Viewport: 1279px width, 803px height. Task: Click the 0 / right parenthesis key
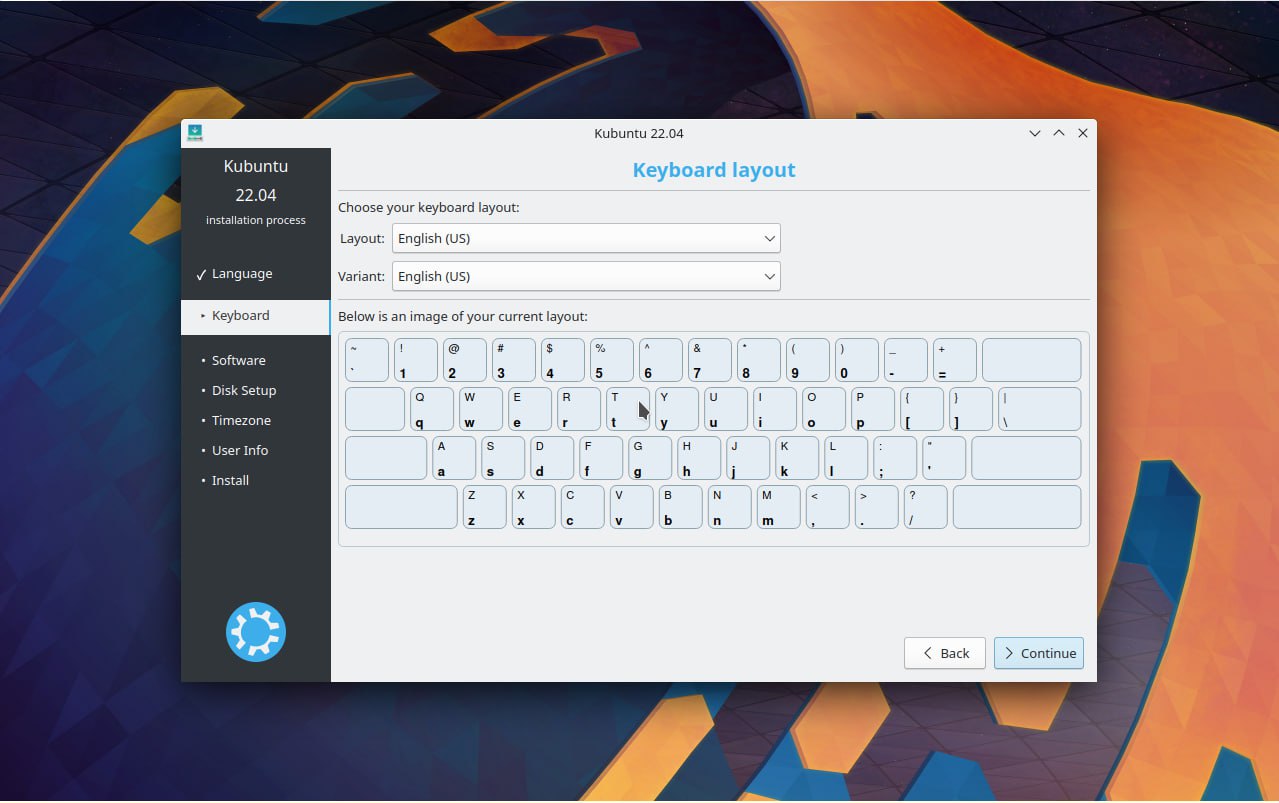pos(857,360)
